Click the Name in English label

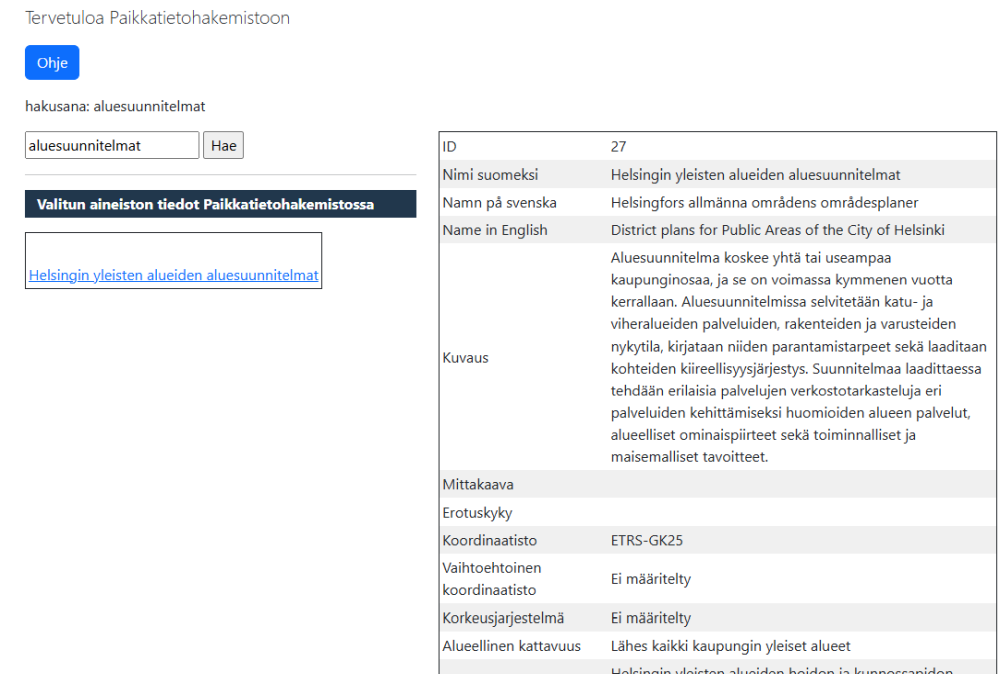(x=495, y=230)
